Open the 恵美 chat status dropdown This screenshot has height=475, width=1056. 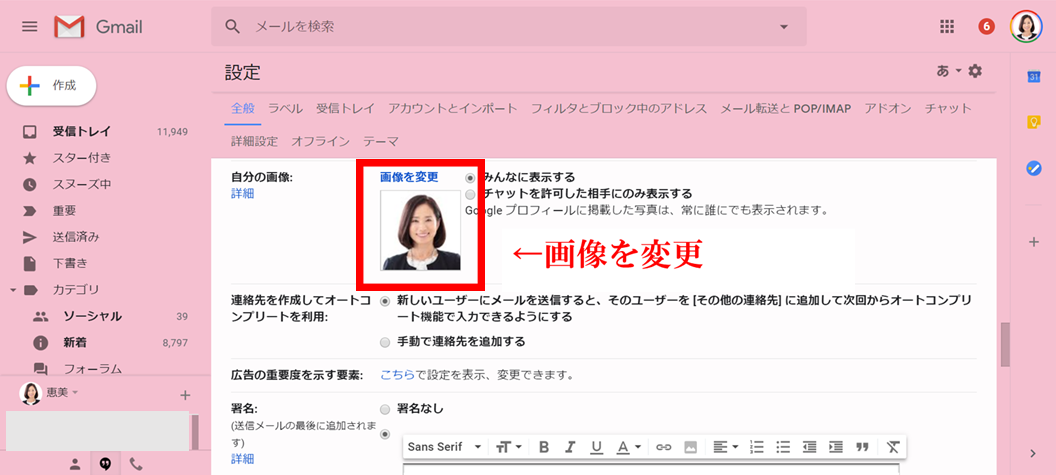pyautogui.click(x=62, y=393)
